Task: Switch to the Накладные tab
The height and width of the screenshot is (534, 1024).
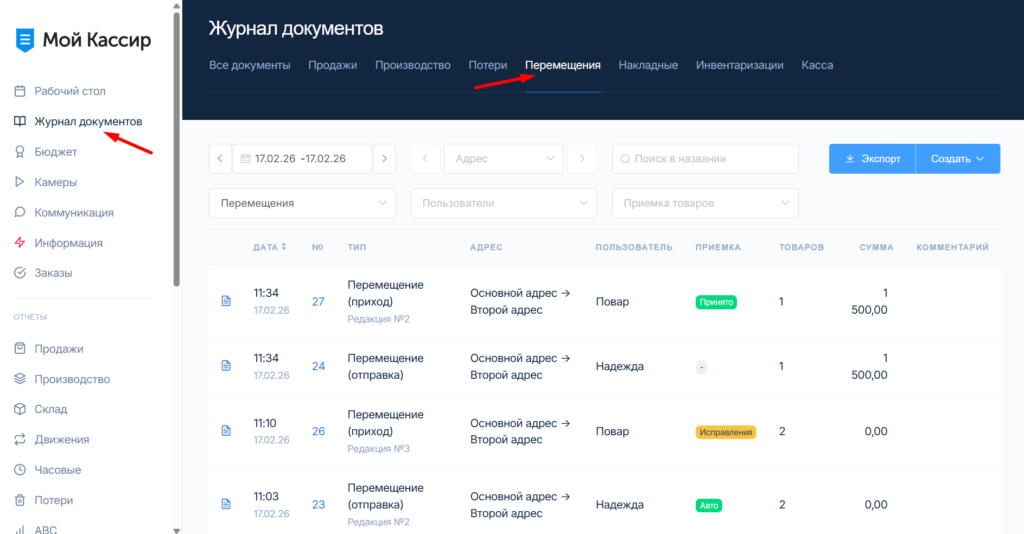Action: point(648,65)
